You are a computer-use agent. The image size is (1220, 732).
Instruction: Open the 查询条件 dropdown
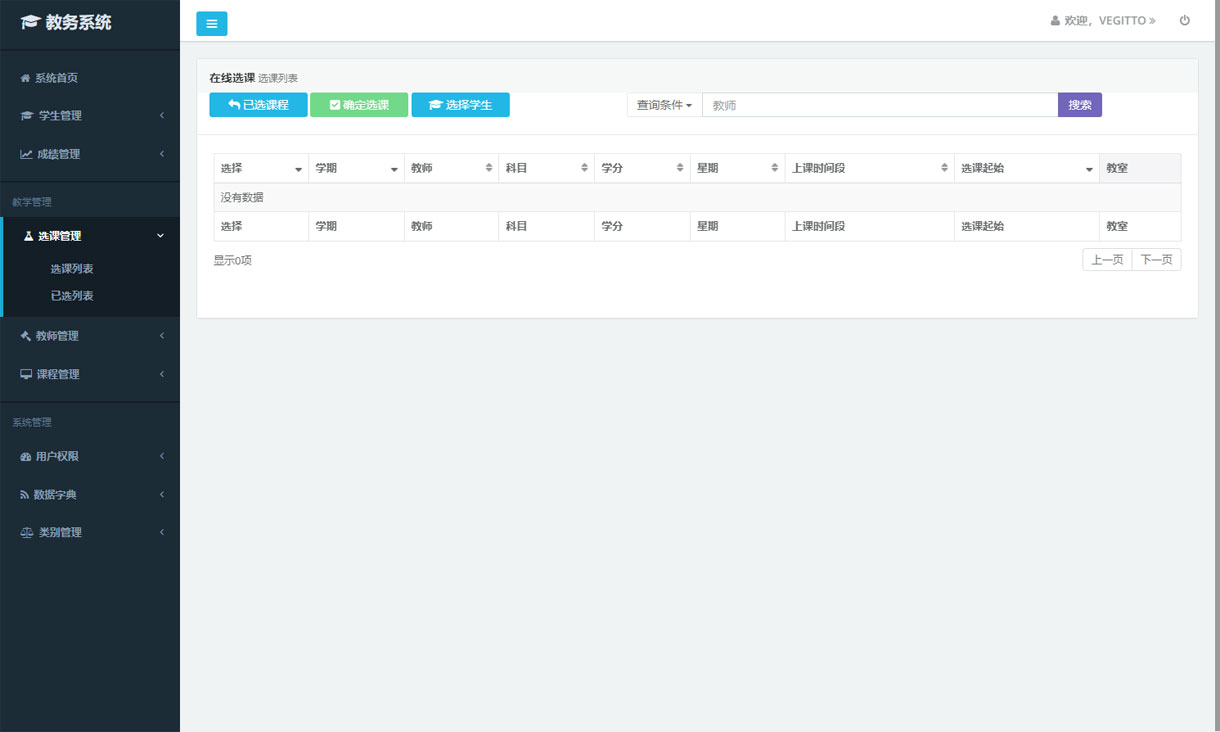coord(664,105)
